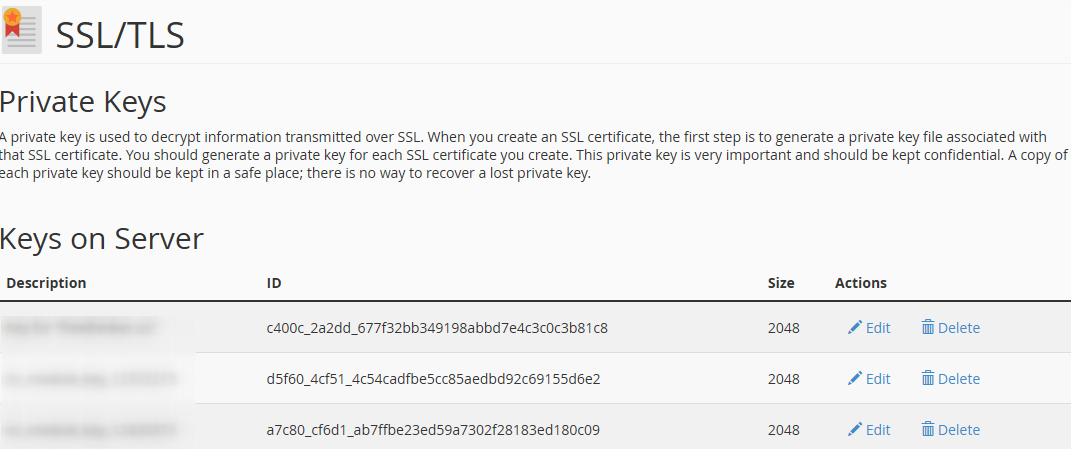
Task: Click pencil icon for key a7c80_cf6d1
Action: 854,430
